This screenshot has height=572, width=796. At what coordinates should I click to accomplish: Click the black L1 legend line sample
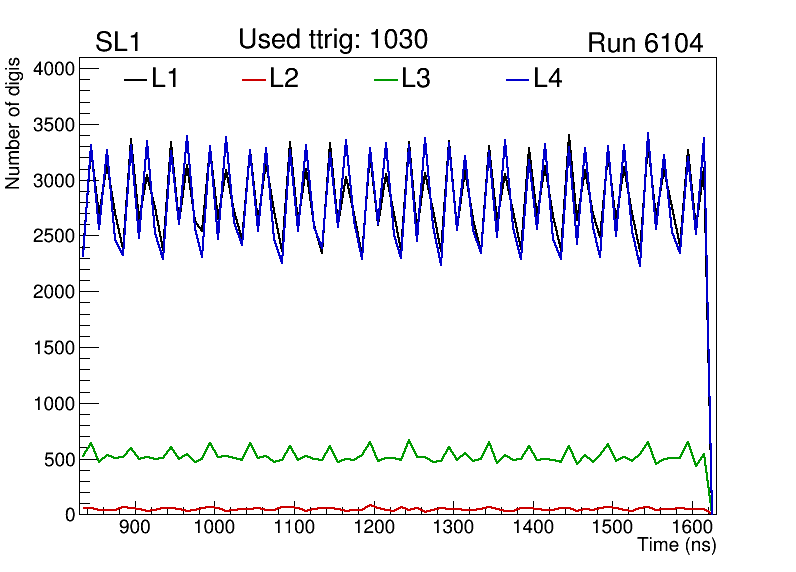[x=135, y=79]
